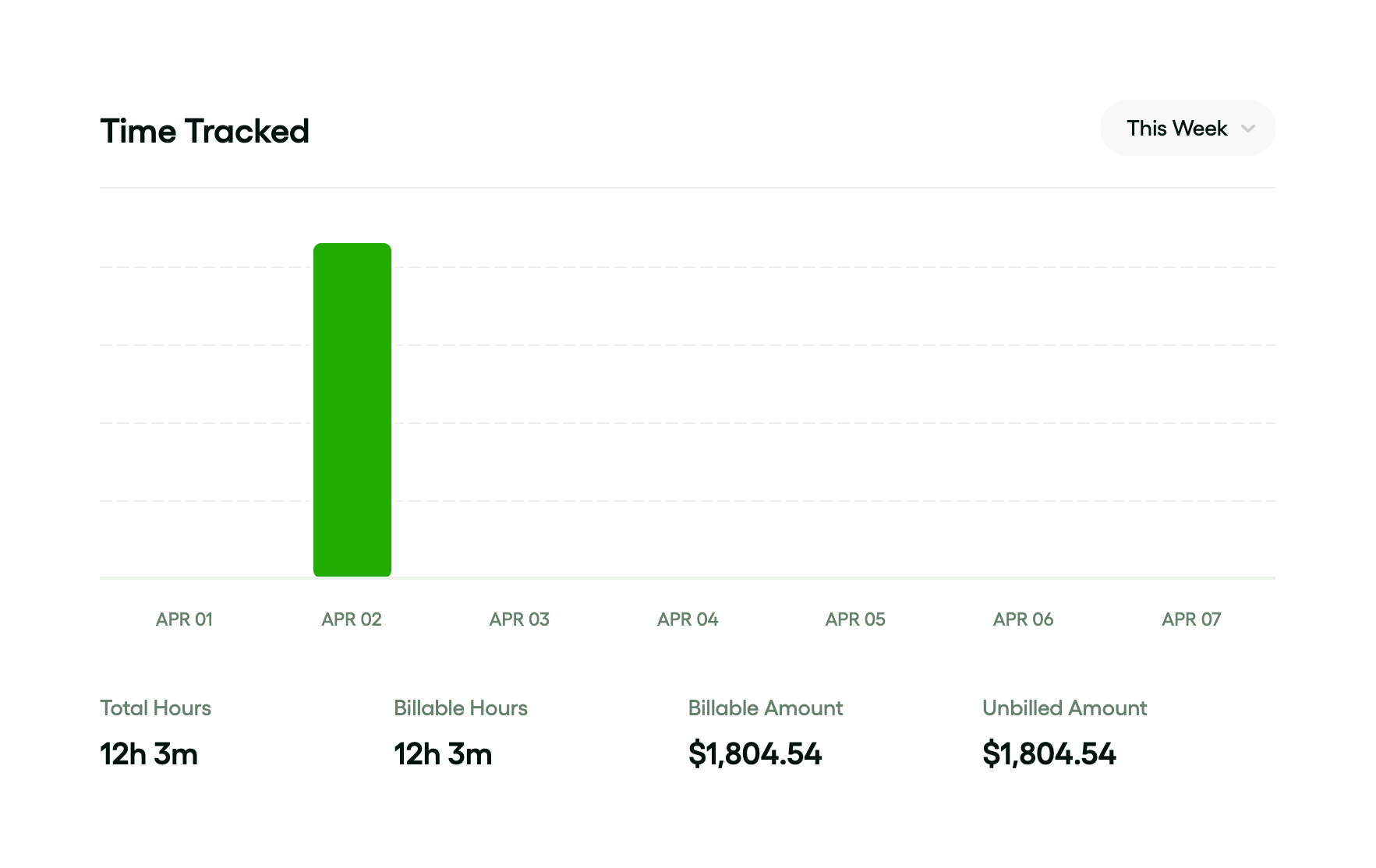The height and width of the screenshot is (868, 1376).
Task: Click the Total Hours label
Action: click(155, 707)
